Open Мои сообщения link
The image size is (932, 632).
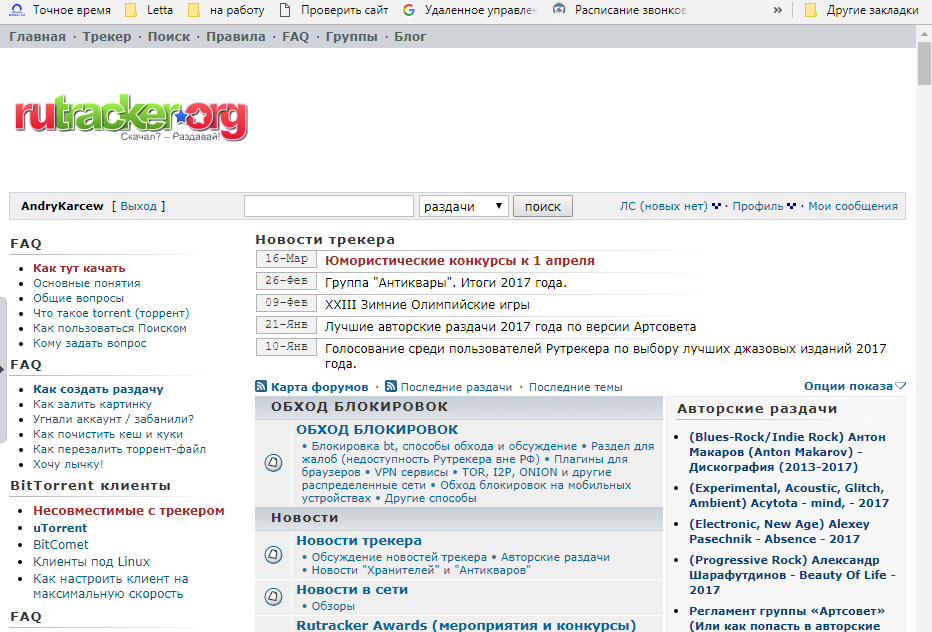pyautogui.click(x=853, y=206)
